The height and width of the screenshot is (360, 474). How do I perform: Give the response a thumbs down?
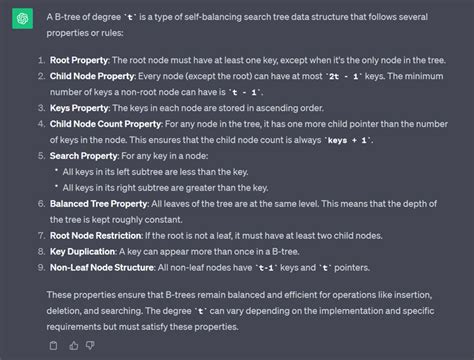[90, 346]
